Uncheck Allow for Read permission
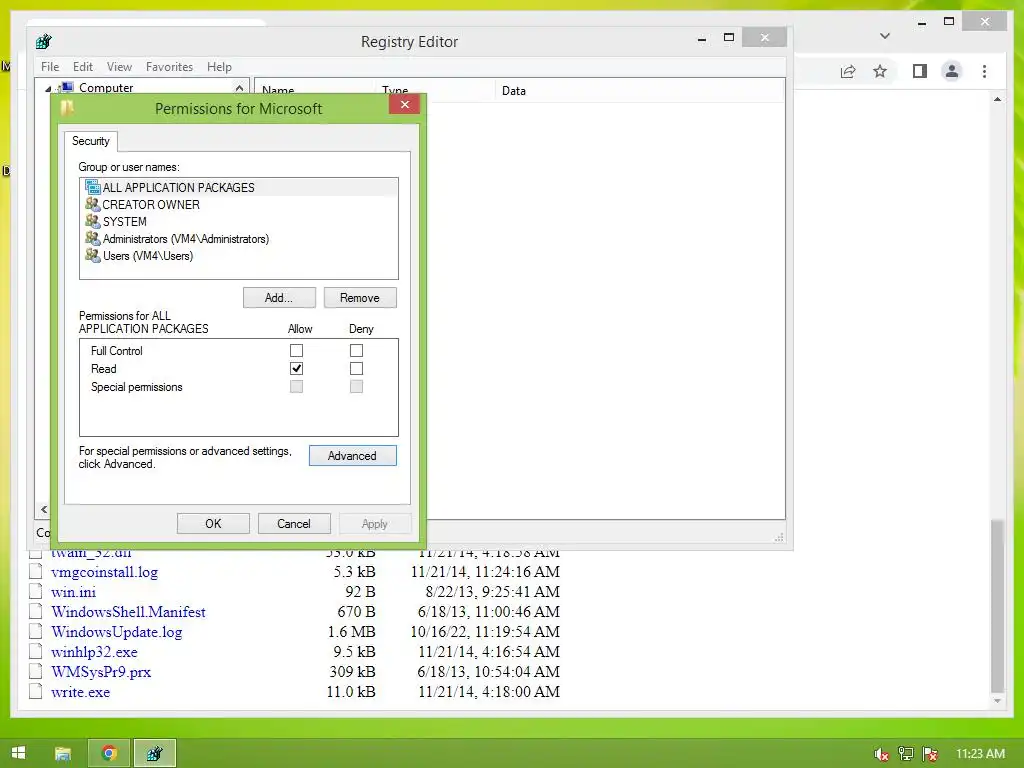 [x=296, y=368]
